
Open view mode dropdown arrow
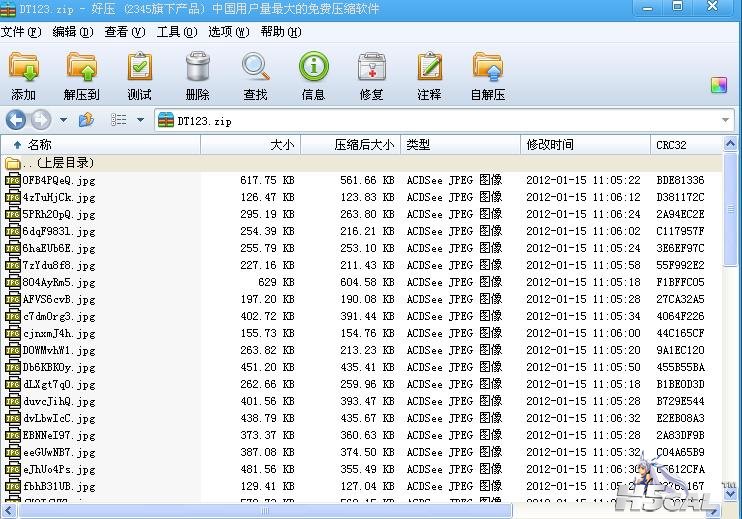(x=141, y=120)
